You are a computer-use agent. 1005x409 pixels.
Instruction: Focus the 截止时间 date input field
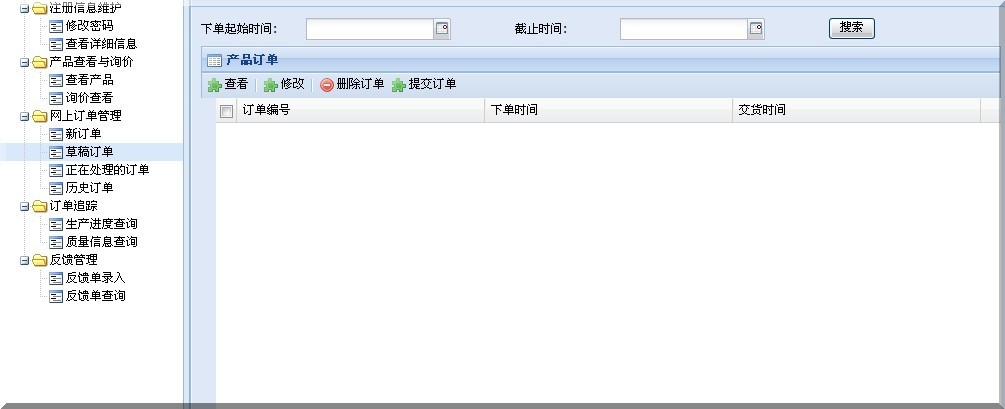(684, 29)
